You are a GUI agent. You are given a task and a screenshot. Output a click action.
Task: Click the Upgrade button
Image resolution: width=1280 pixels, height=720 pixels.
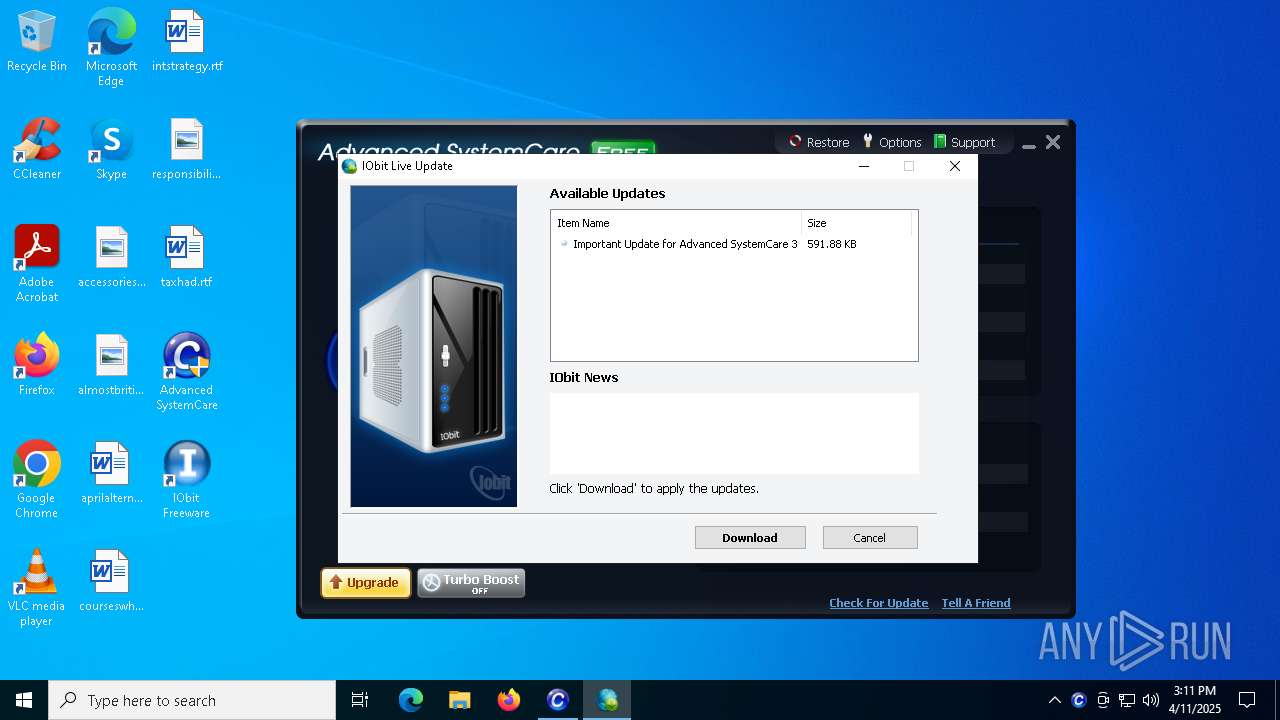(366, 583)
